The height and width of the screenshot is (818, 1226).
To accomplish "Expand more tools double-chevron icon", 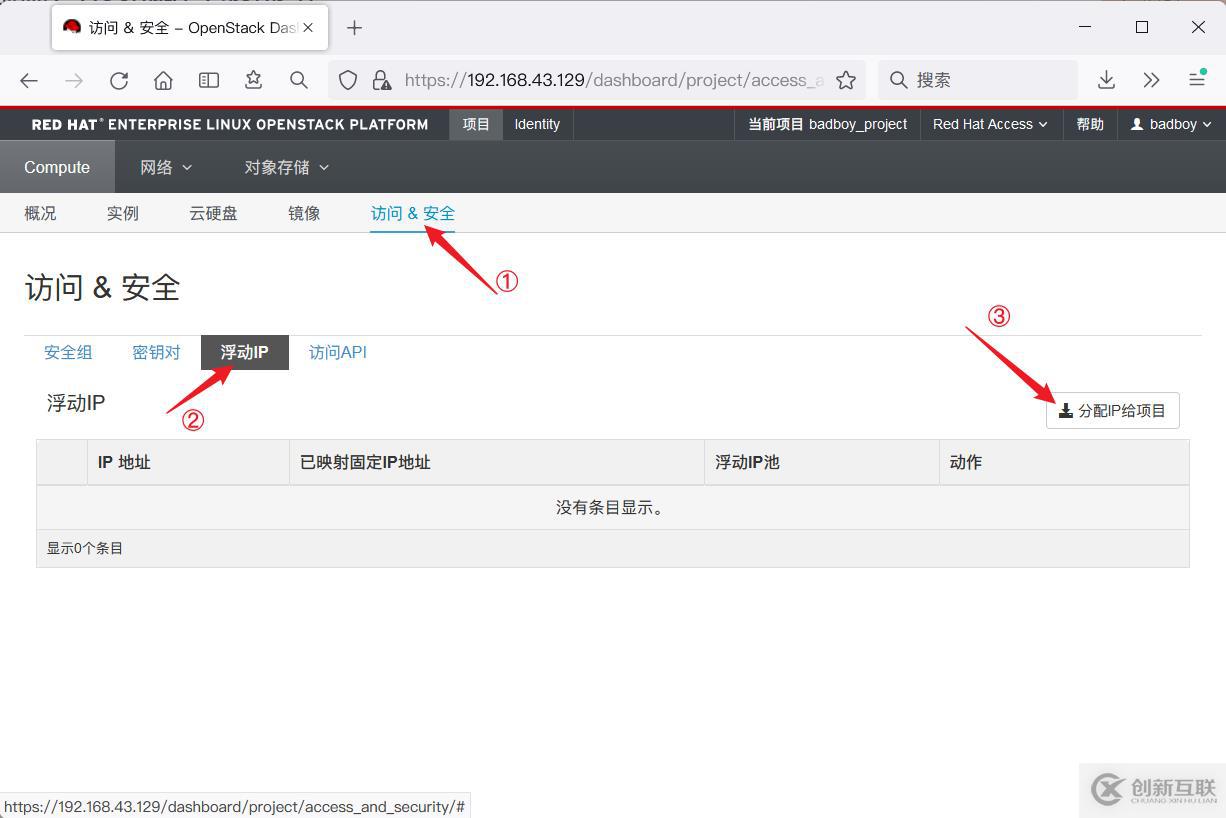I will click(1151, 80).
